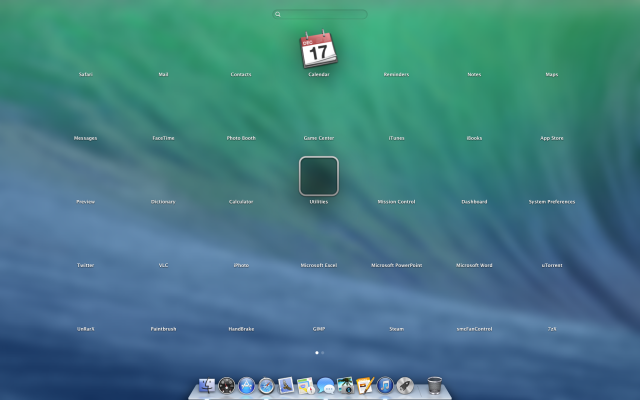Open the Utilities folder in Launchpad

[x=319, y=176]
